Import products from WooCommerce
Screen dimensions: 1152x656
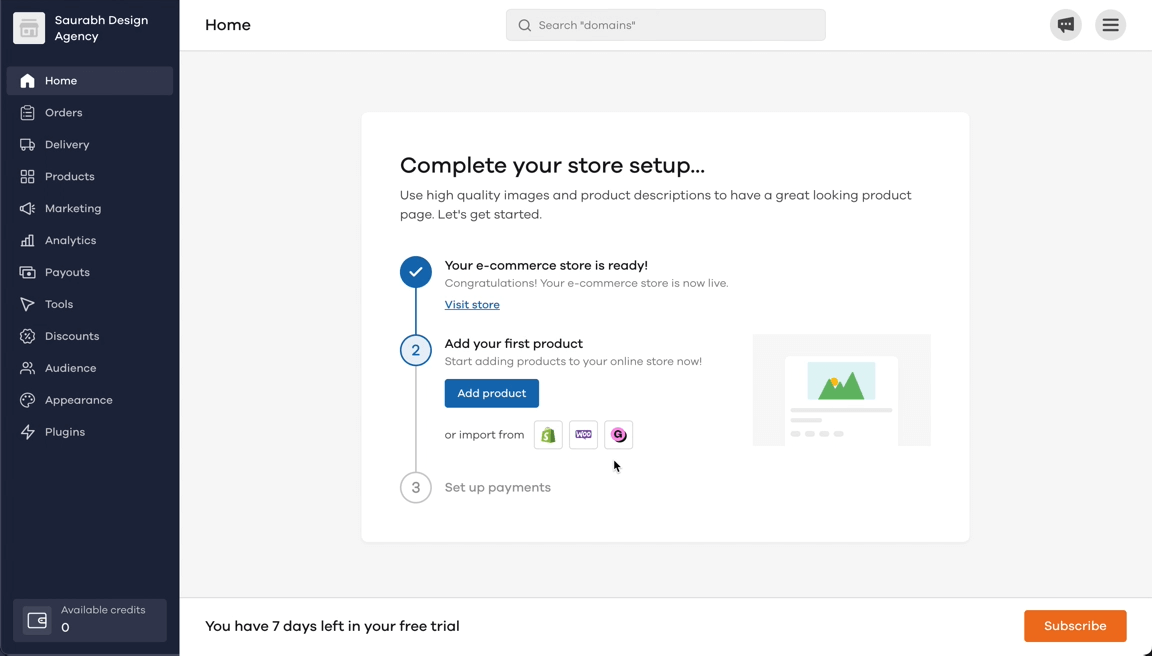click(x=583, y=434)
